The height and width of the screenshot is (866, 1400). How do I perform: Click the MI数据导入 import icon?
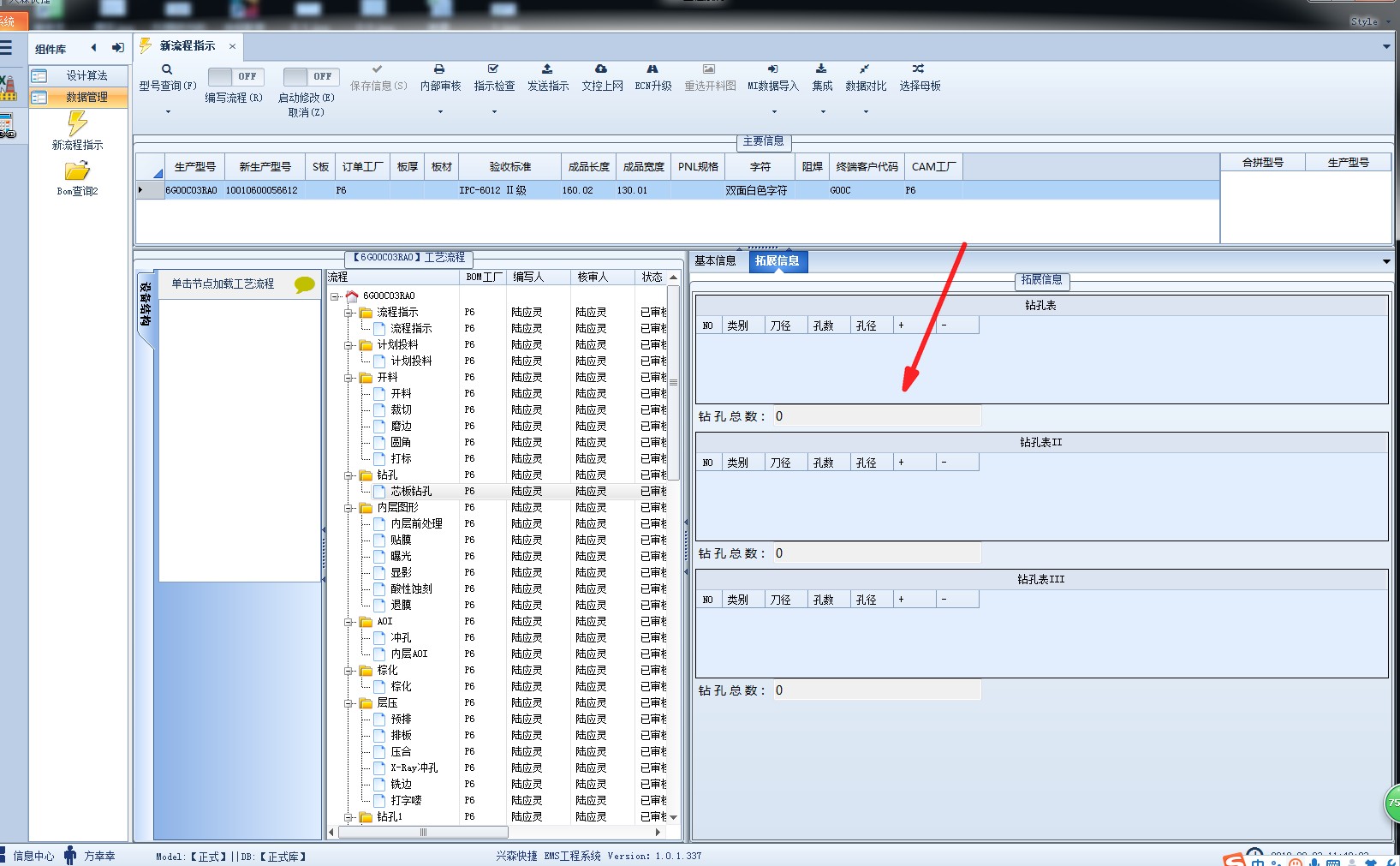[772, 69]
